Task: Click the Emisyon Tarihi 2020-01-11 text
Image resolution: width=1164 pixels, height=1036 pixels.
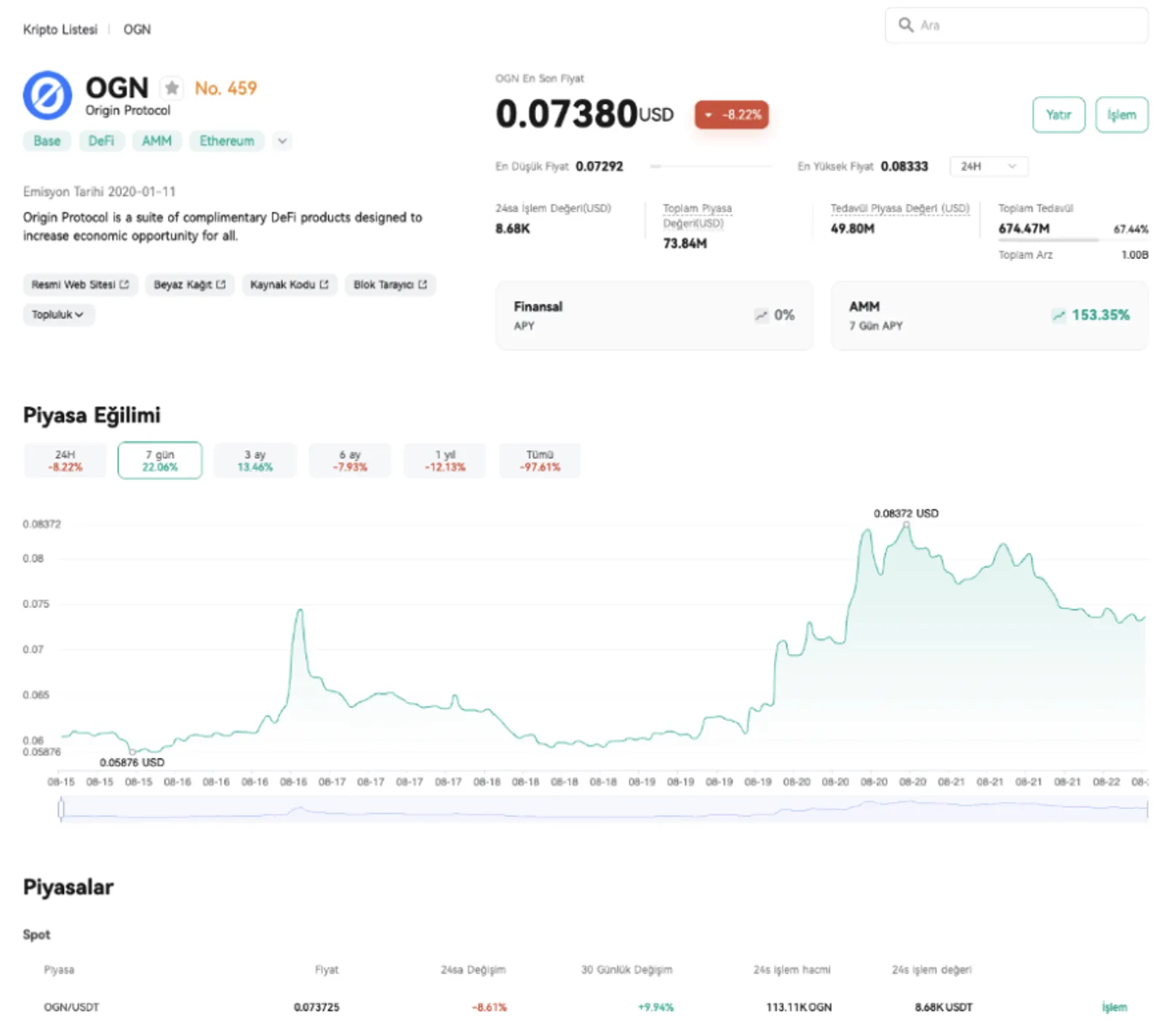Action: [99, 191]
